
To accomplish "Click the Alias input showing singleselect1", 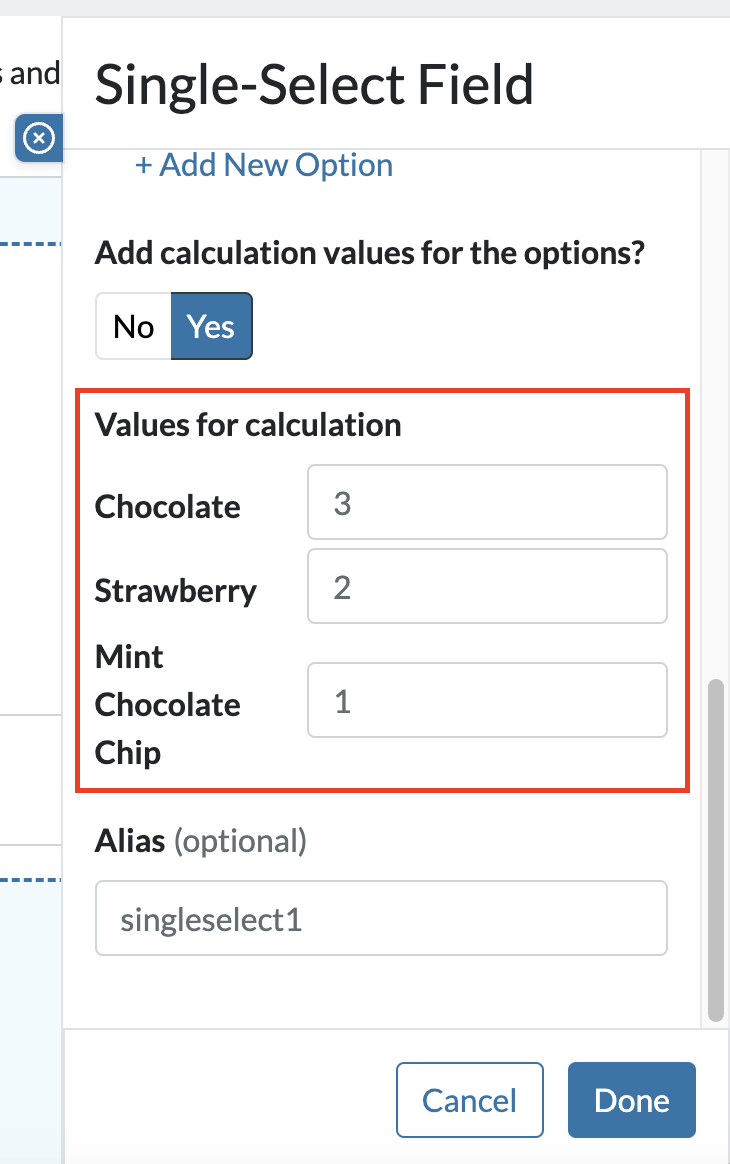I will click(x=381, y=918).
